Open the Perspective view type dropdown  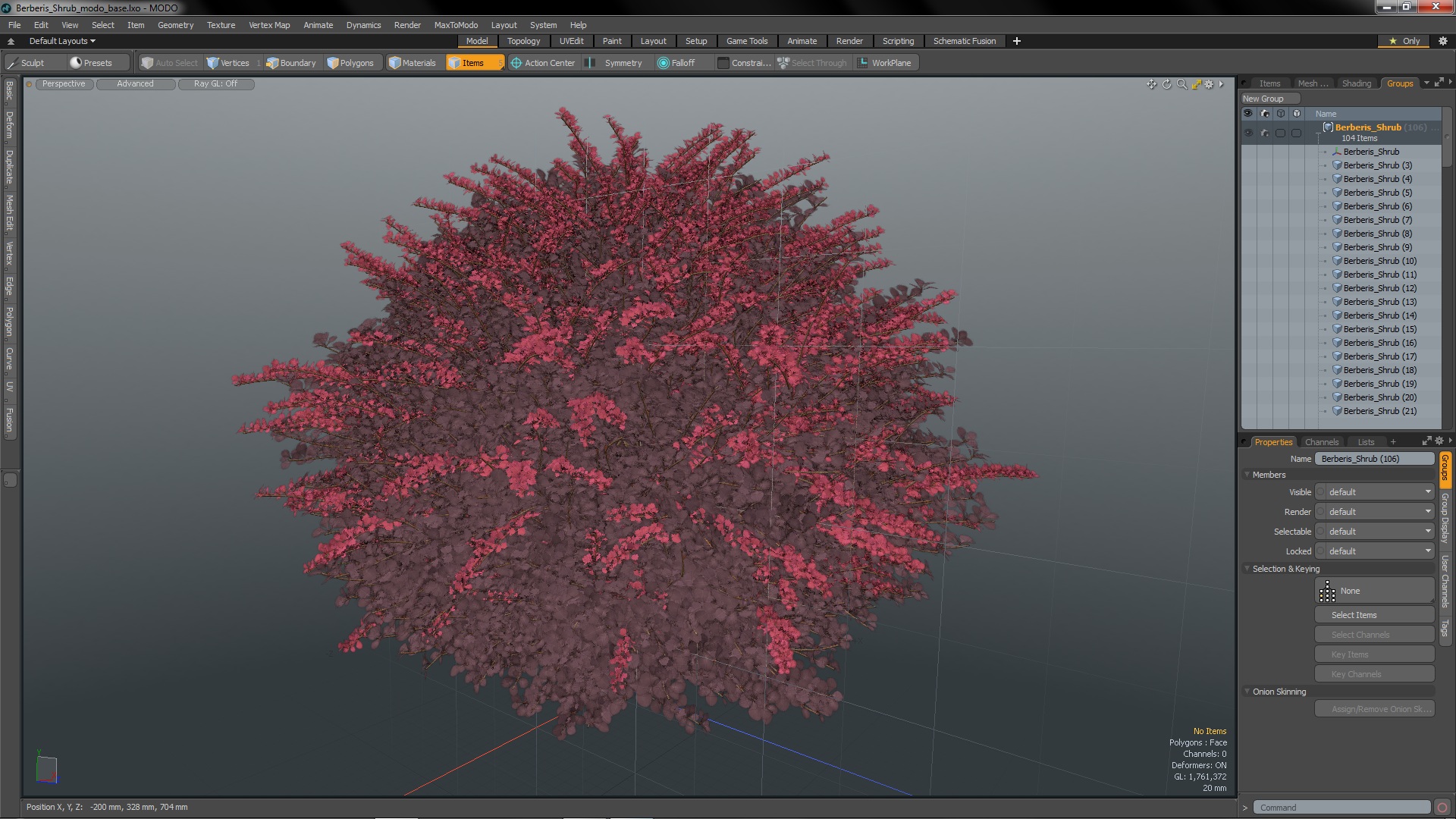[x=64, y=84]
